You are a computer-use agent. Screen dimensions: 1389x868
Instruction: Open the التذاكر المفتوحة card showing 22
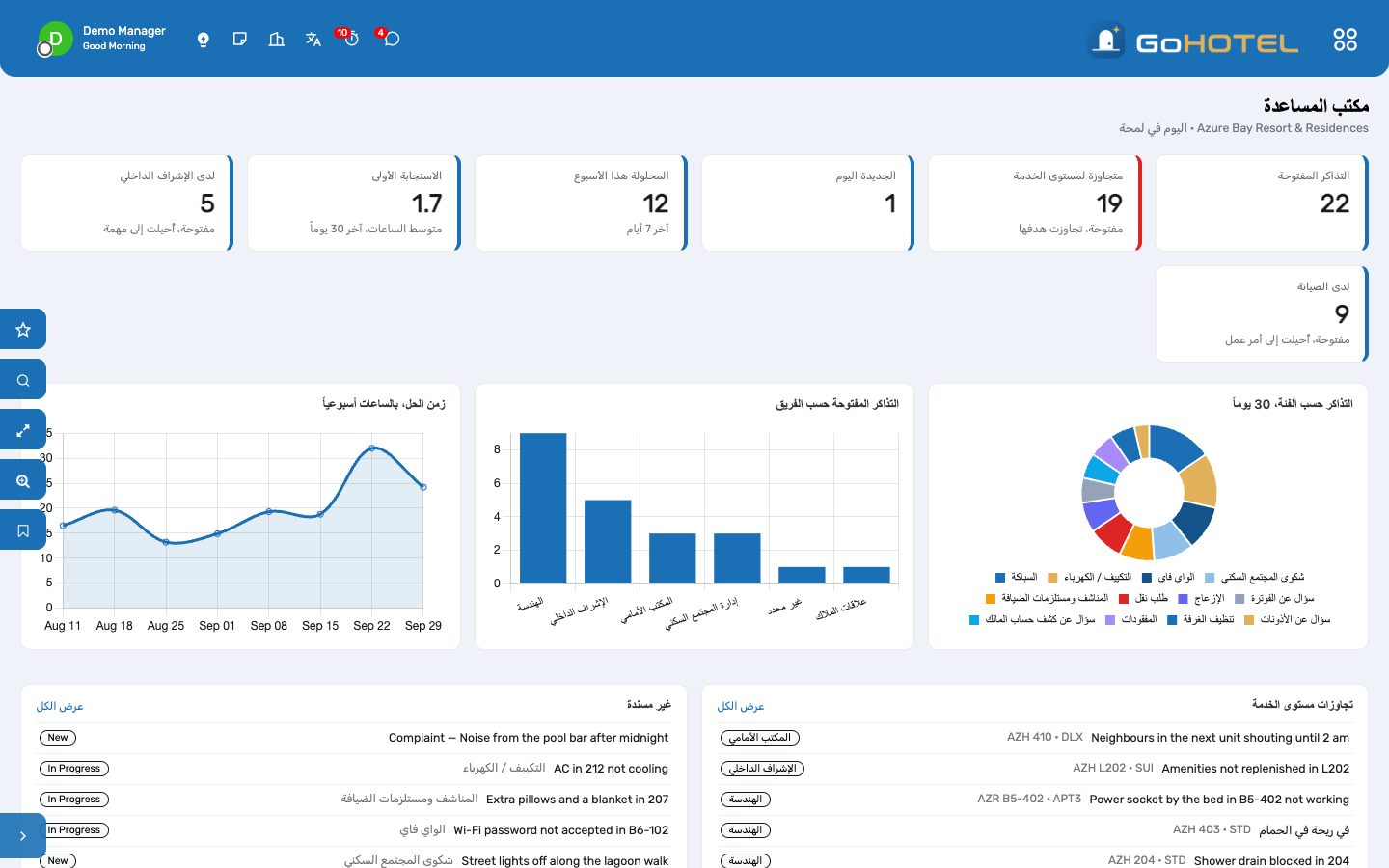click(x=1262, y=203)
